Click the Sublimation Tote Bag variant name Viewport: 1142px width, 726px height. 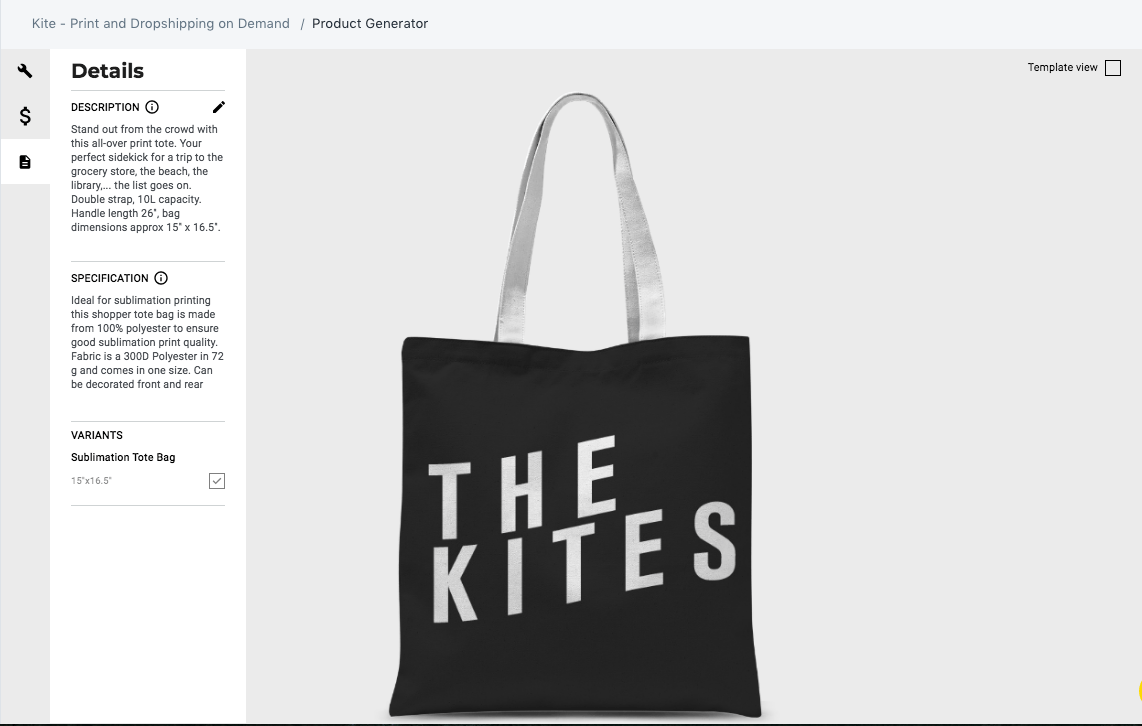(122, 457)
